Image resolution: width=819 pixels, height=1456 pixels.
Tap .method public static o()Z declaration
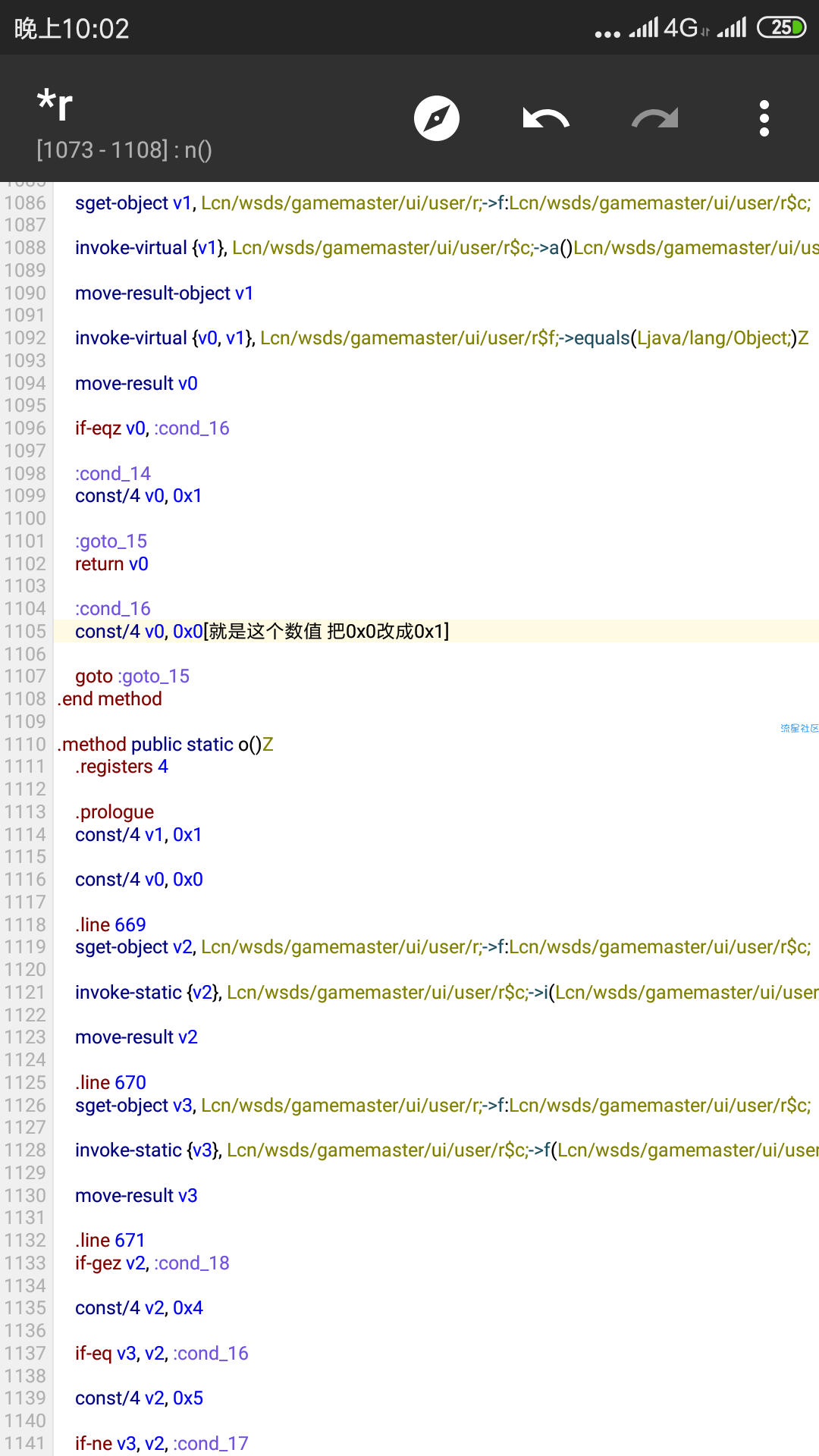click(165, 744)
